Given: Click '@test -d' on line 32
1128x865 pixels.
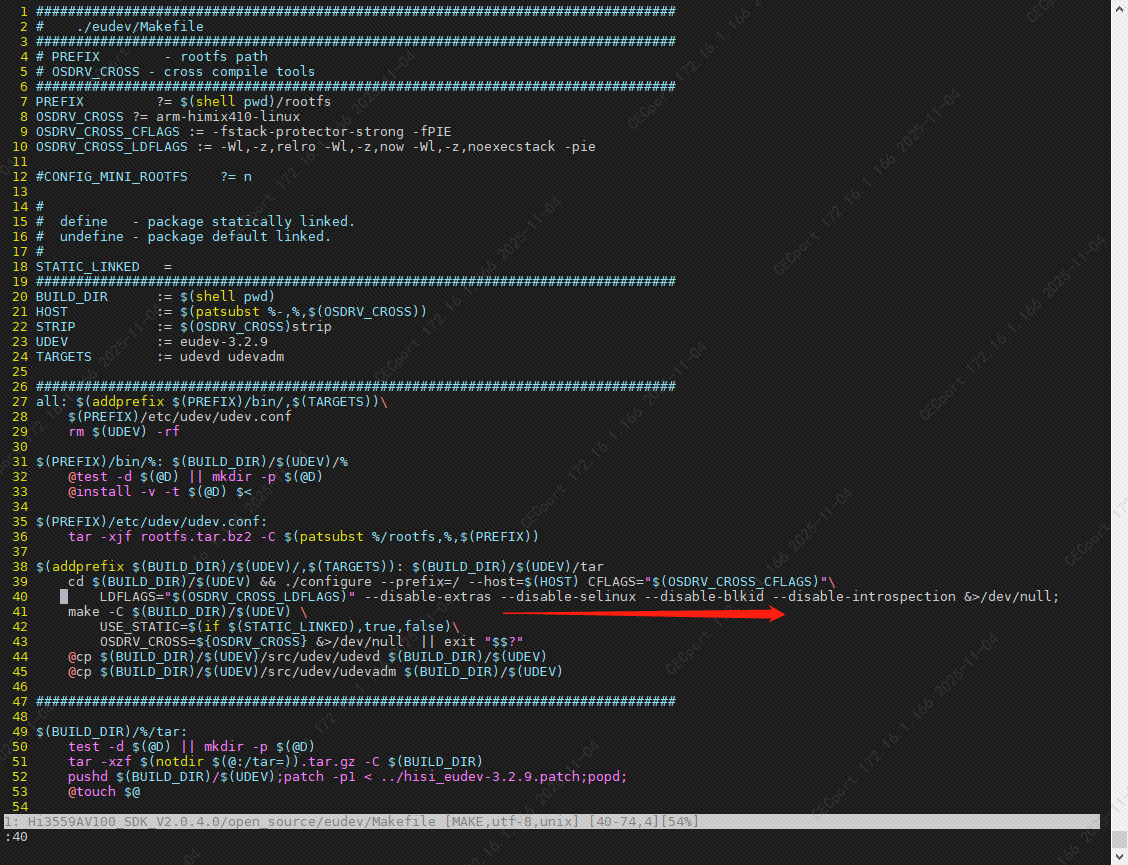Looking at the screenshot, I should 99,477.
